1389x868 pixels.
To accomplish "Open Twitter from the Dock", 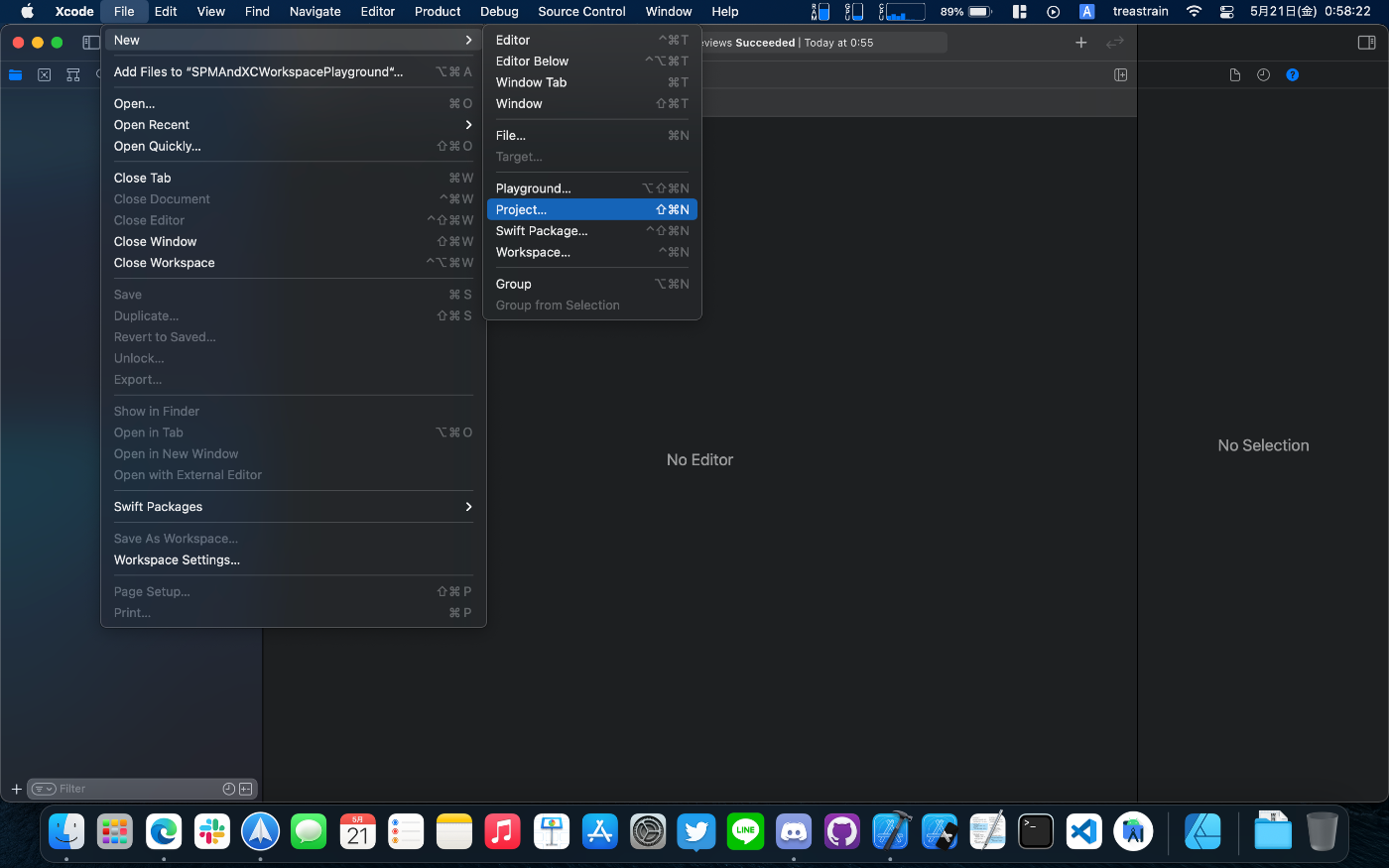I will click(696, 831).
